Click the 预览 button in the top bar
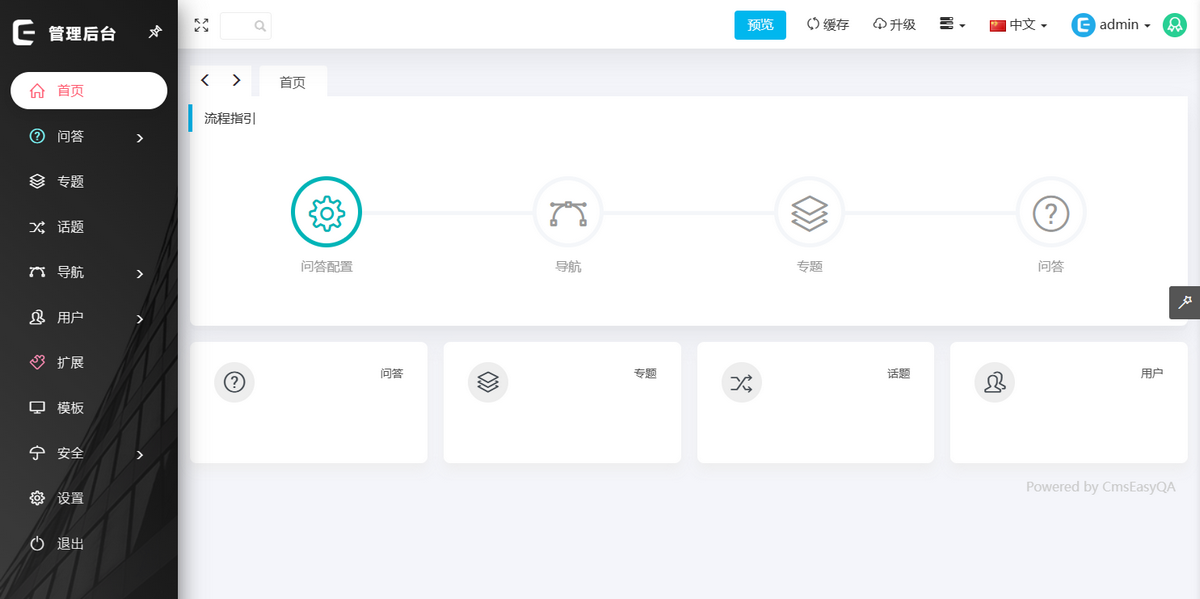Viewport: 1200px width, 599px height. click(760, 24)
